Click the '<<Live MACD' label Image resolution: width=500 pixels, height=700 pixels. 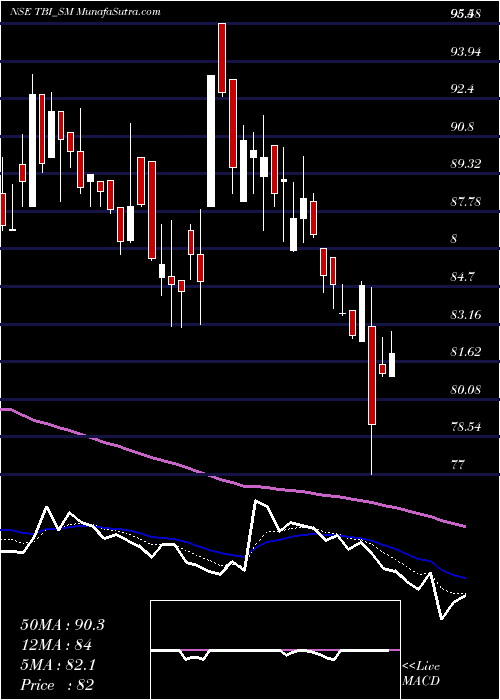tap(421, 674)
